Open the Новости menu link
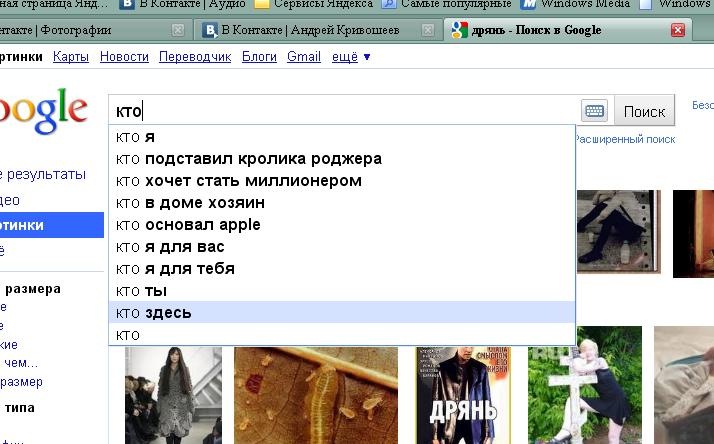 pyautogui.click(x=125, y=57)
